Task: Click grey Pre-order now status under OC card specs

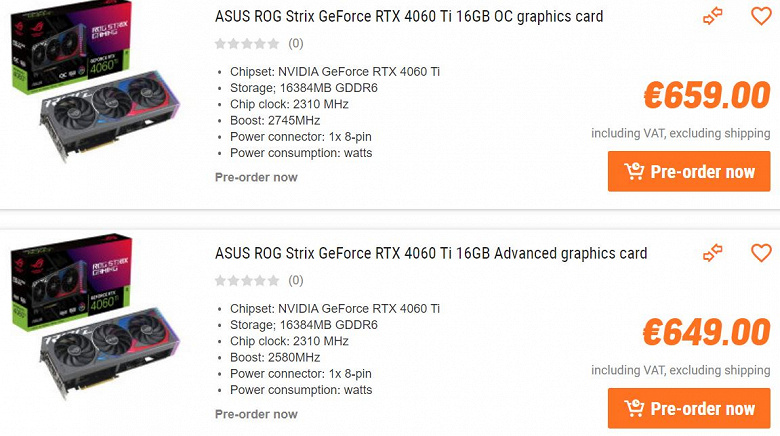Action: [x=256, y=178]
